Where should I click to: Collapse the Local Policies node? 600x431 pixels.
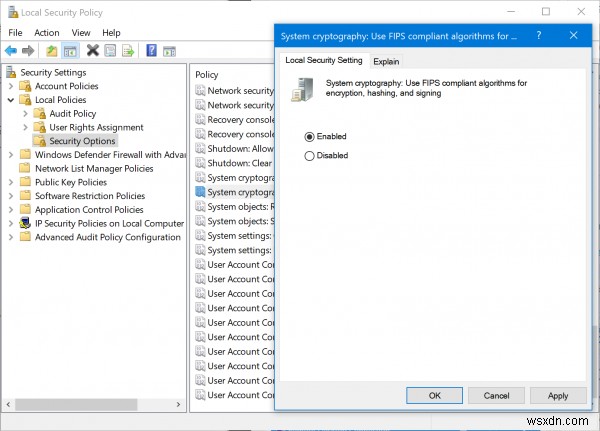click(11, 100)
